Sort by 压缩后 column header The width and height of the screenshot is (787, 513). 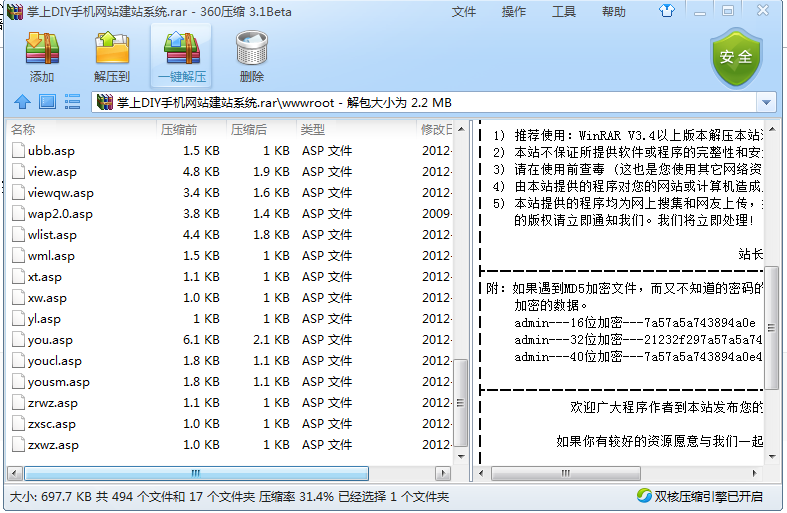(261, 130)
